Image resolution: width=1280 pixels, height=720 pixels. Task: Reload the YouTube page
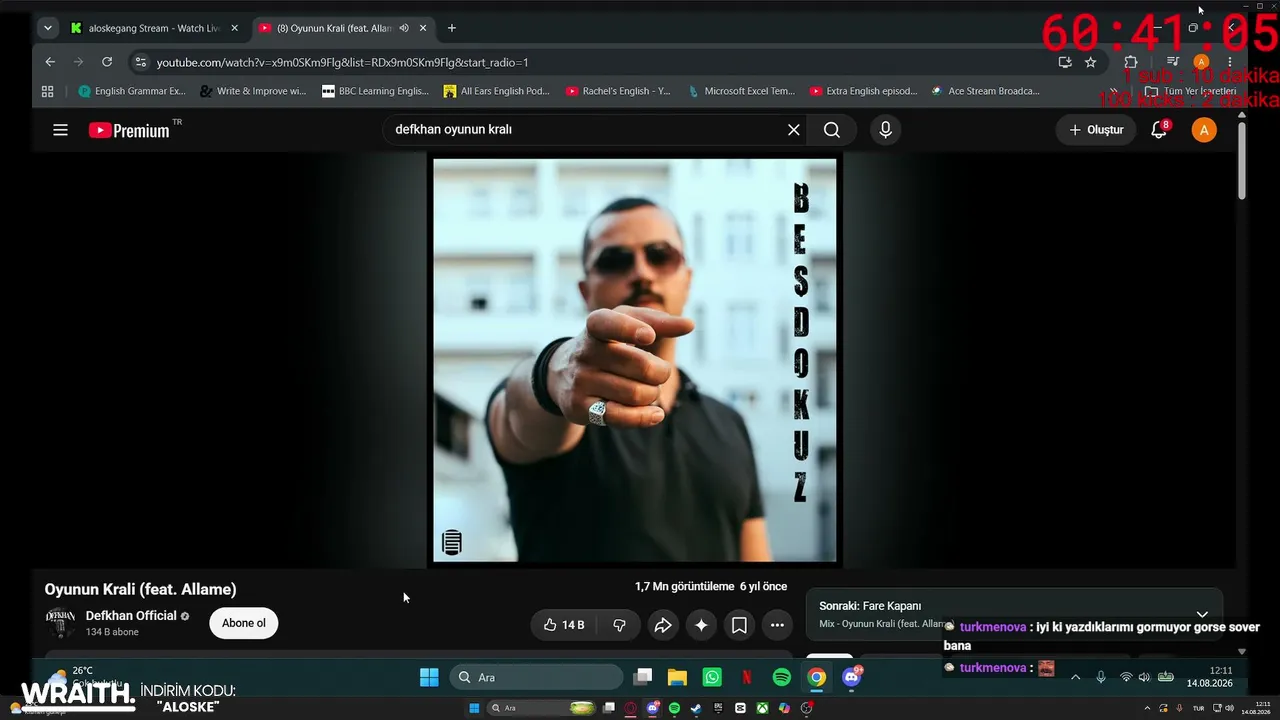[x=107, y=62]
